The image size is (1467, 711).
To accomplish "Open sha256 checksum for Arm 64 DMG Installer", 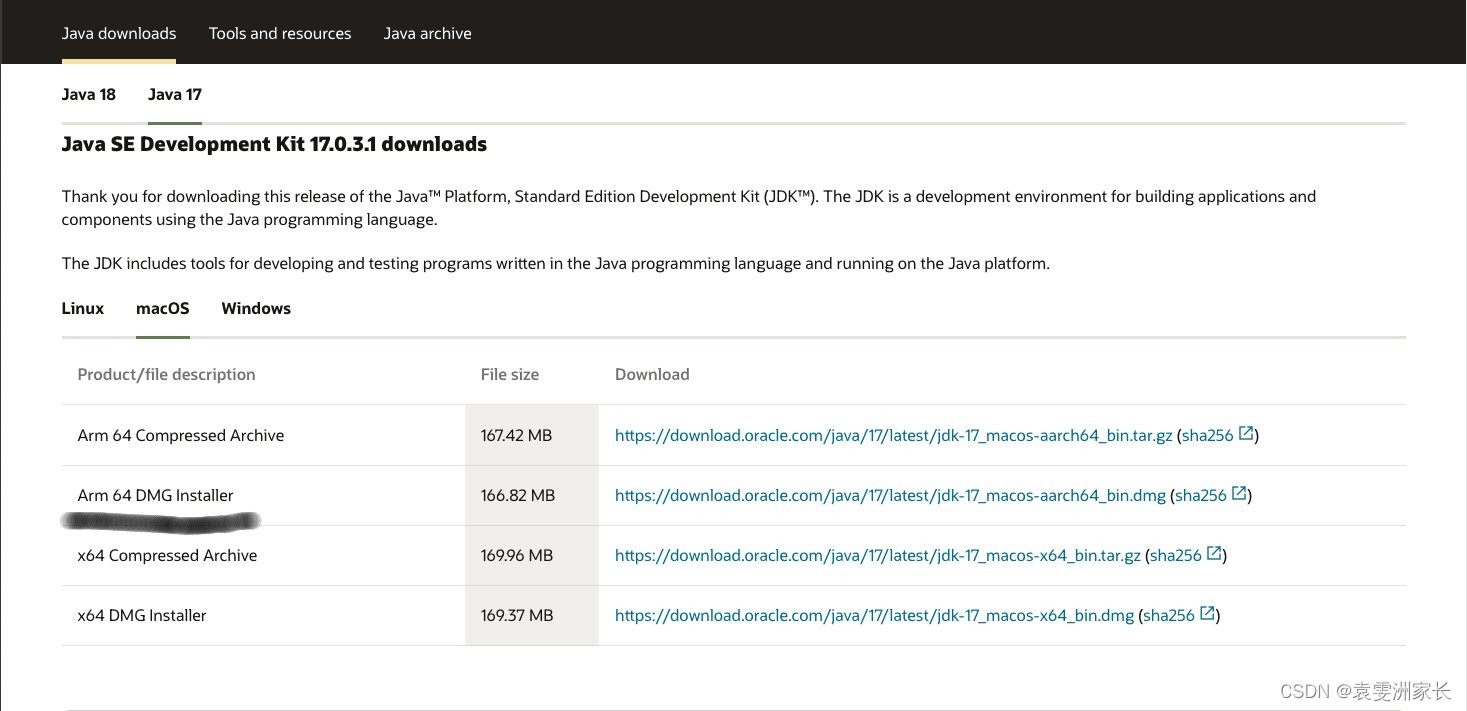I will [1200, 495].
